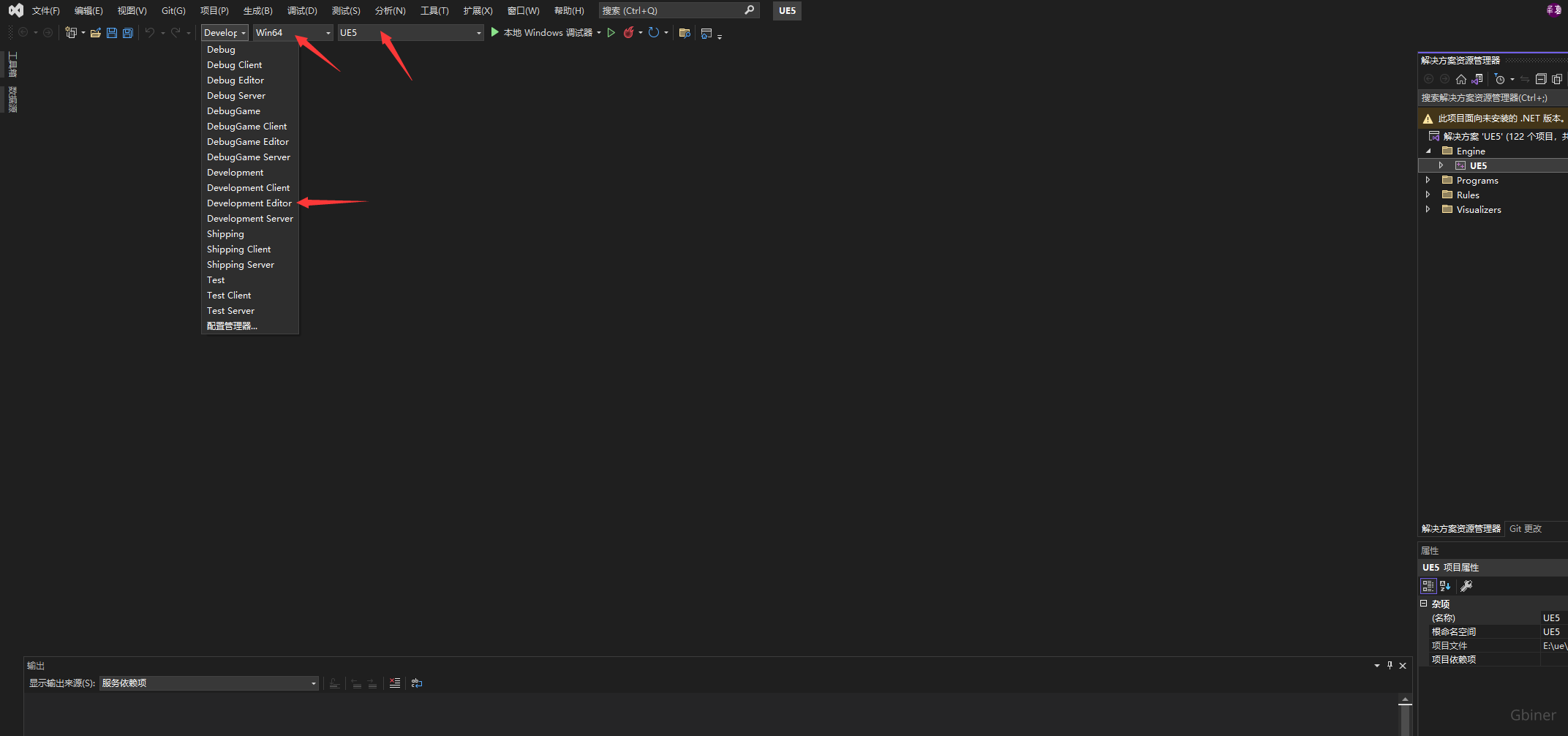Open the Win64 platform dropdown

pyautogui.click(x=293, y=33)
